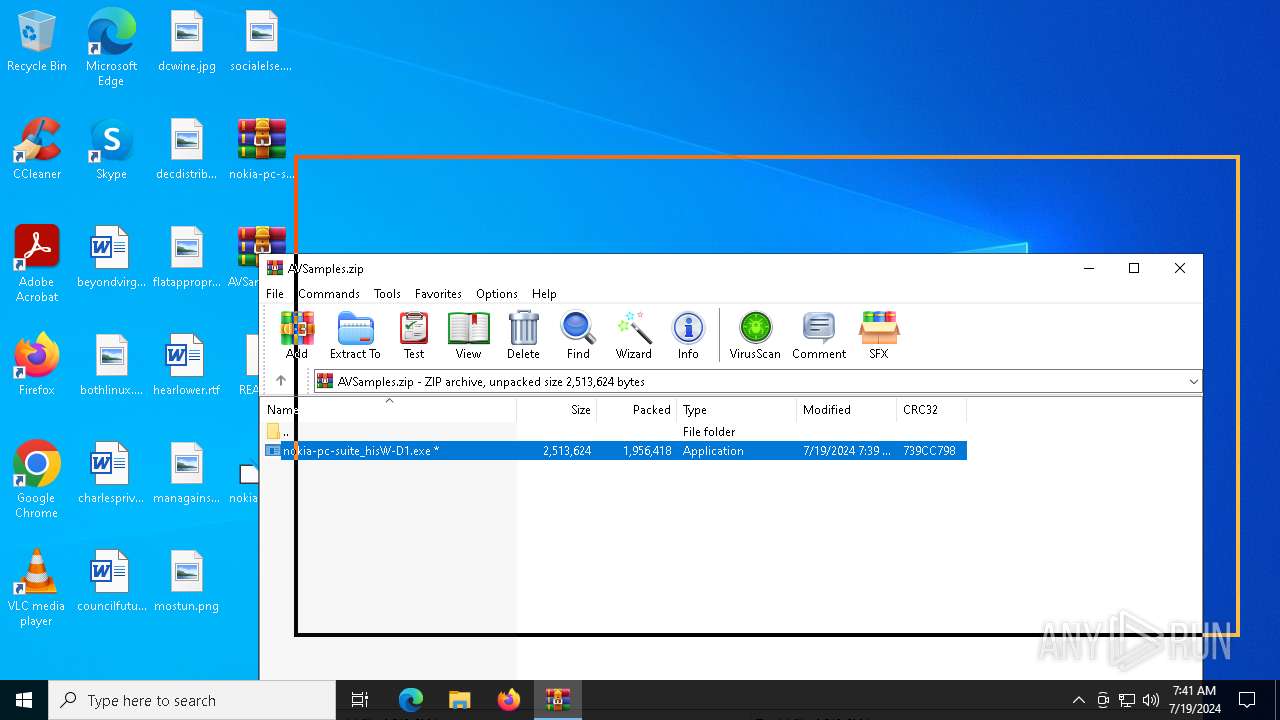This screenshot has height=720, width=1280.
Task: Select the bothlinux desktop image file
Action: tap(111, 365)
